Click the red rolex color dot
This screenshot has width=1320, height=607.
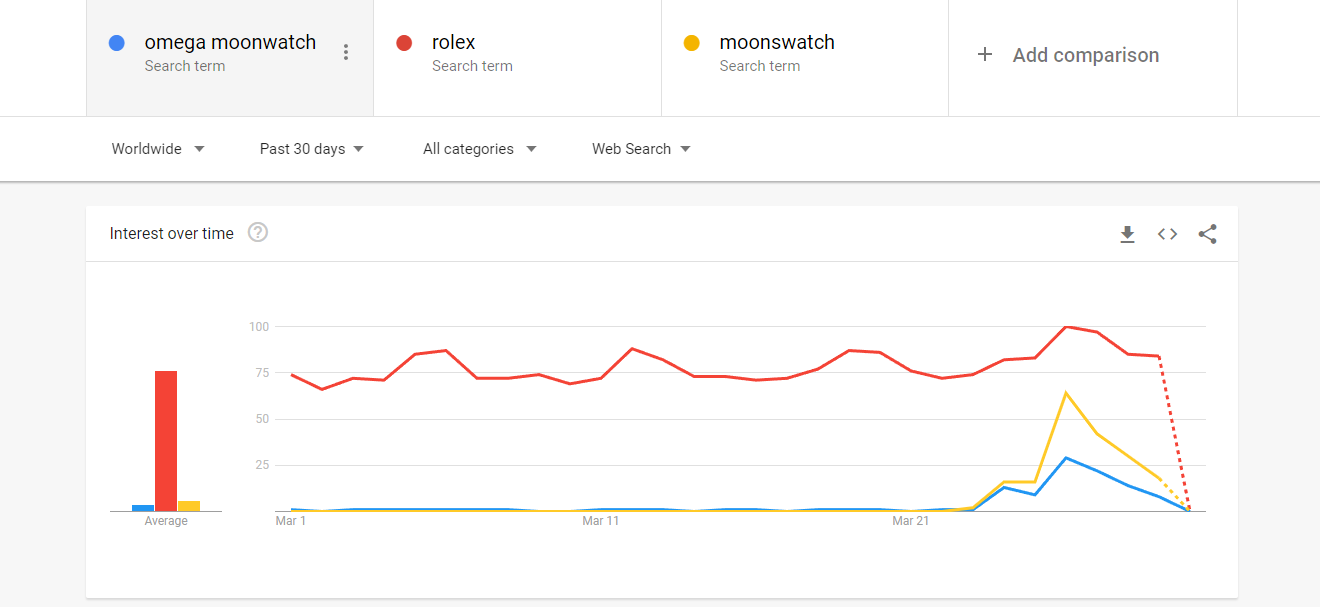coord(404,43)
